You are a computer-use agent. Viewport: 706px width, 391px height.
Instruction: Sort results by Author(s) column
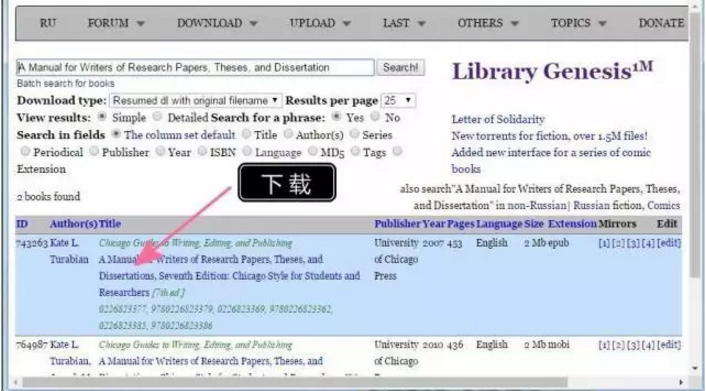tap(73, 224)
